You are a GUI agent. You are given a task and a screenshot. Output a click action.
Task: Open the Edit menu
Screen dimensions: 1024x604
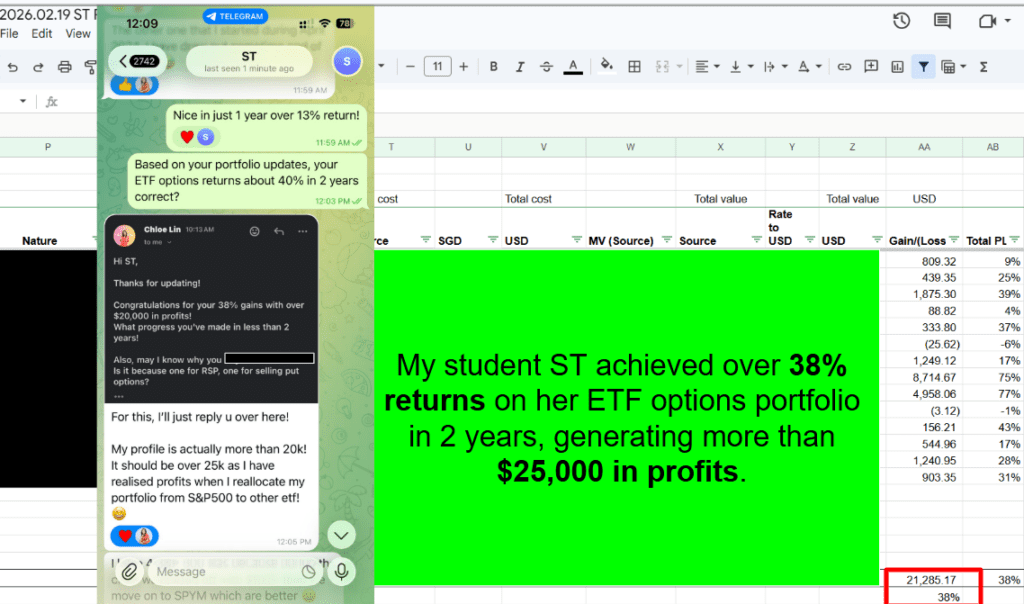point(41,33)
